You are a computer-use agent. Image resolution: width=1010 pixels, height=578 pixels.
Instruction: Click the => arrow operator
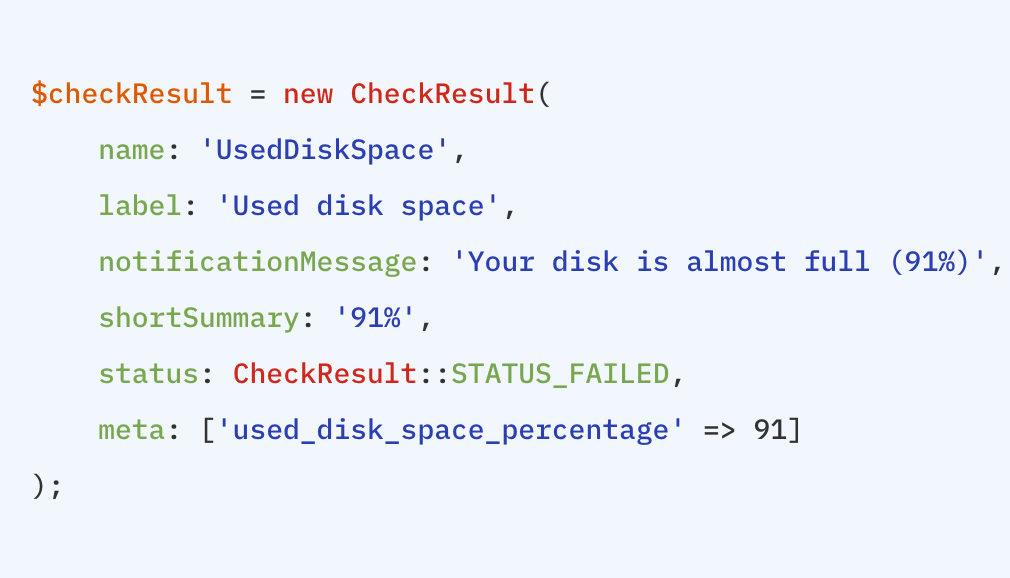point(720,430)
